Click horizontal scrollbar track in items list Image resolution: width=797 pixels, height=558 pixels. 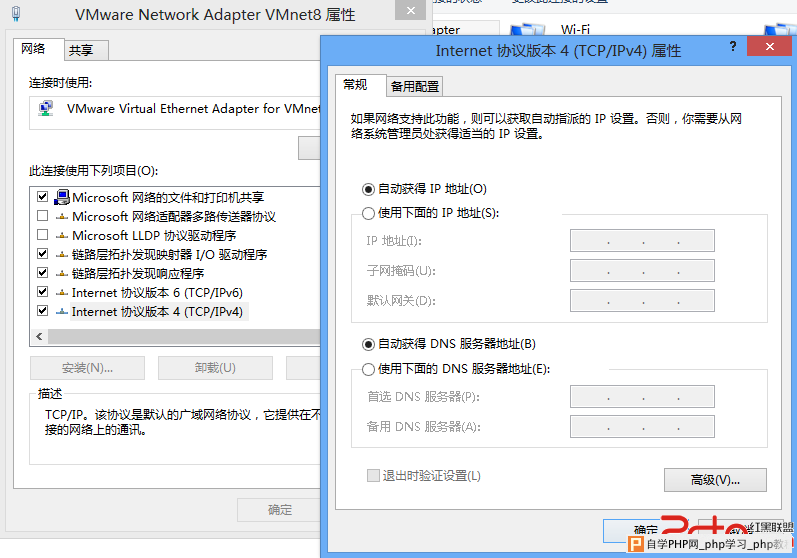pyautogui.click(x=184, y=336)
